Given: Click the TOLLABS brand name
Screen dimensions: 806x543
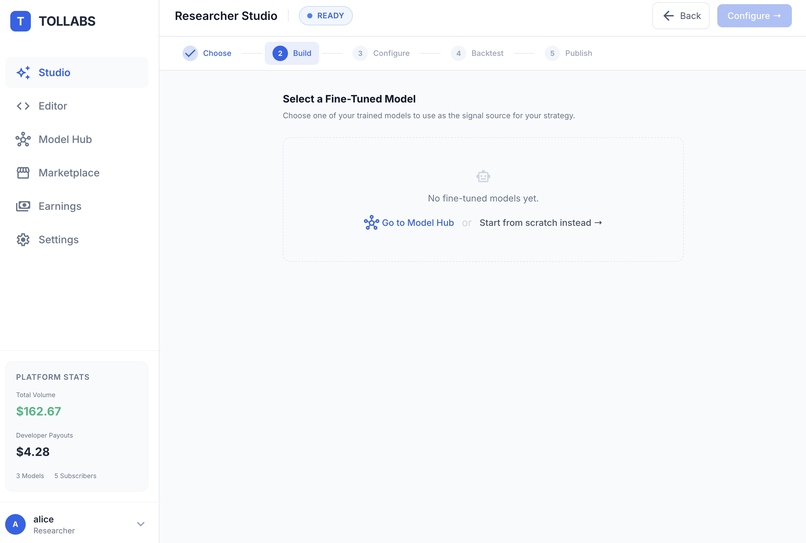Looking at the screenshot, I should 67,21.
